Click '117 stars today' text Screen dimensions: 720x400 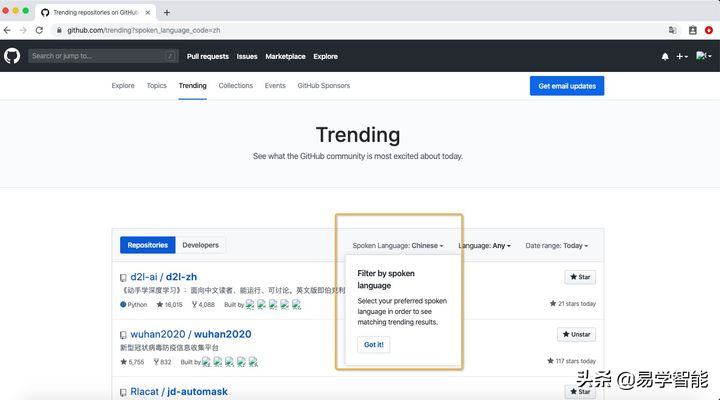tap(571, 361)
